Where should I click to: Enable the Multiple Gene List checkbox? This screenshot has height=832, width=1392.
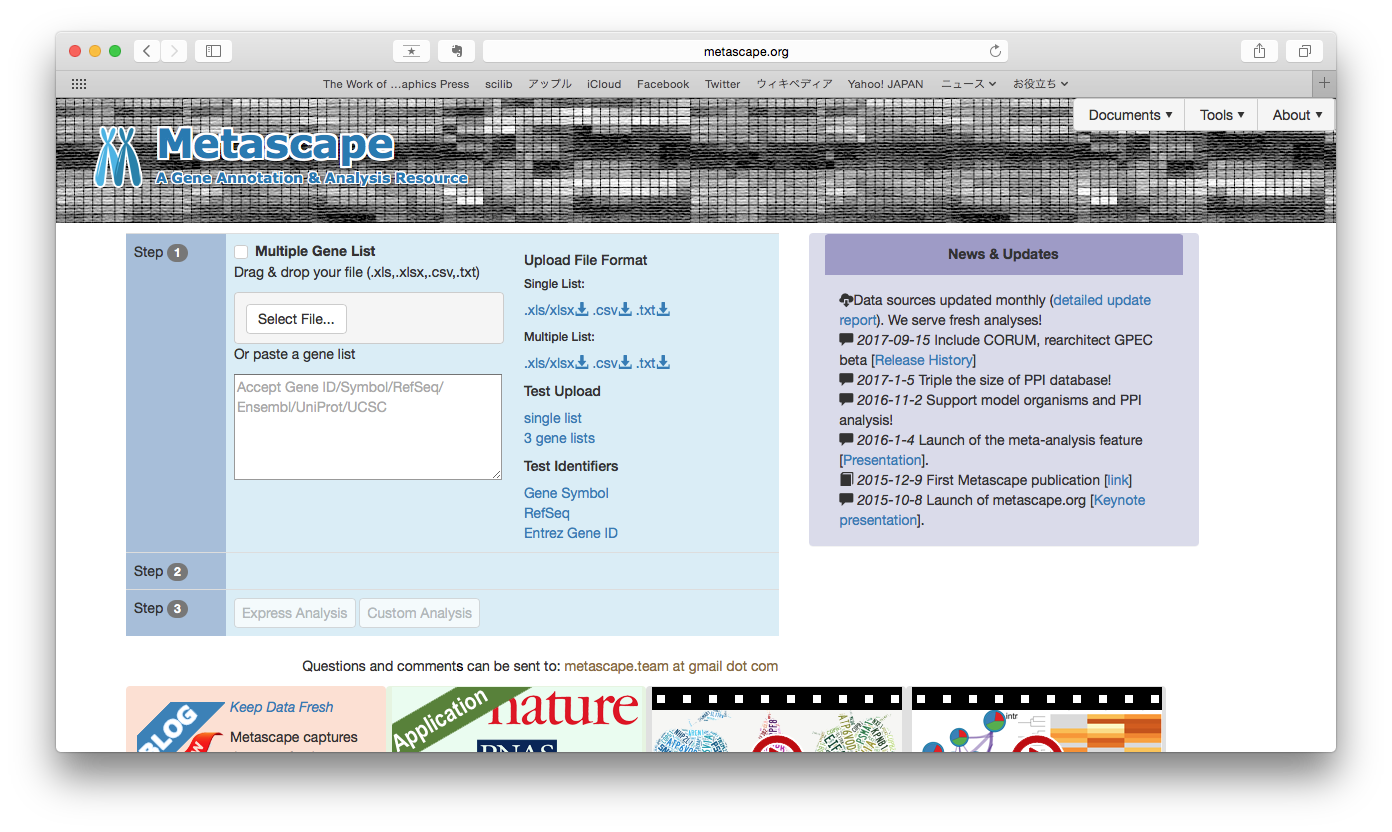[241, 252]
